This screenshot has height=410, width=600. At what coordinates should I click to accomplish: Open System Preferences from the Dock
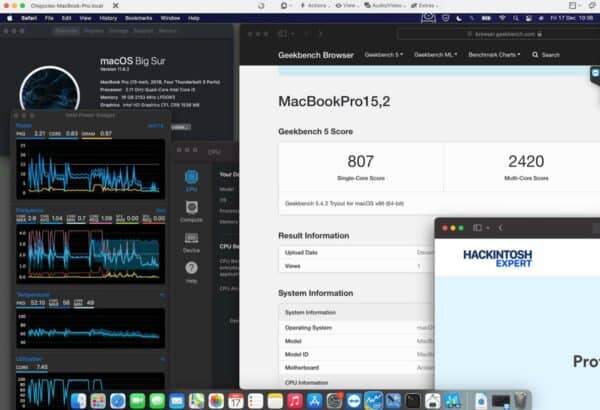[x=334, y=401]
